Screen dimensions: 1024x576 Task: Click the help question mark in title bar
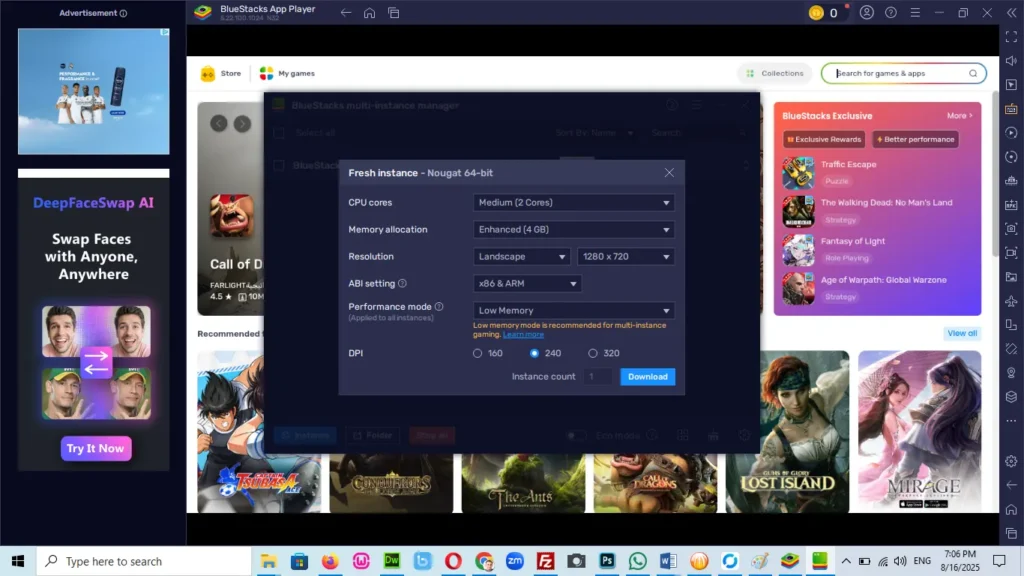pyautogui.click(x=889, y=13)
